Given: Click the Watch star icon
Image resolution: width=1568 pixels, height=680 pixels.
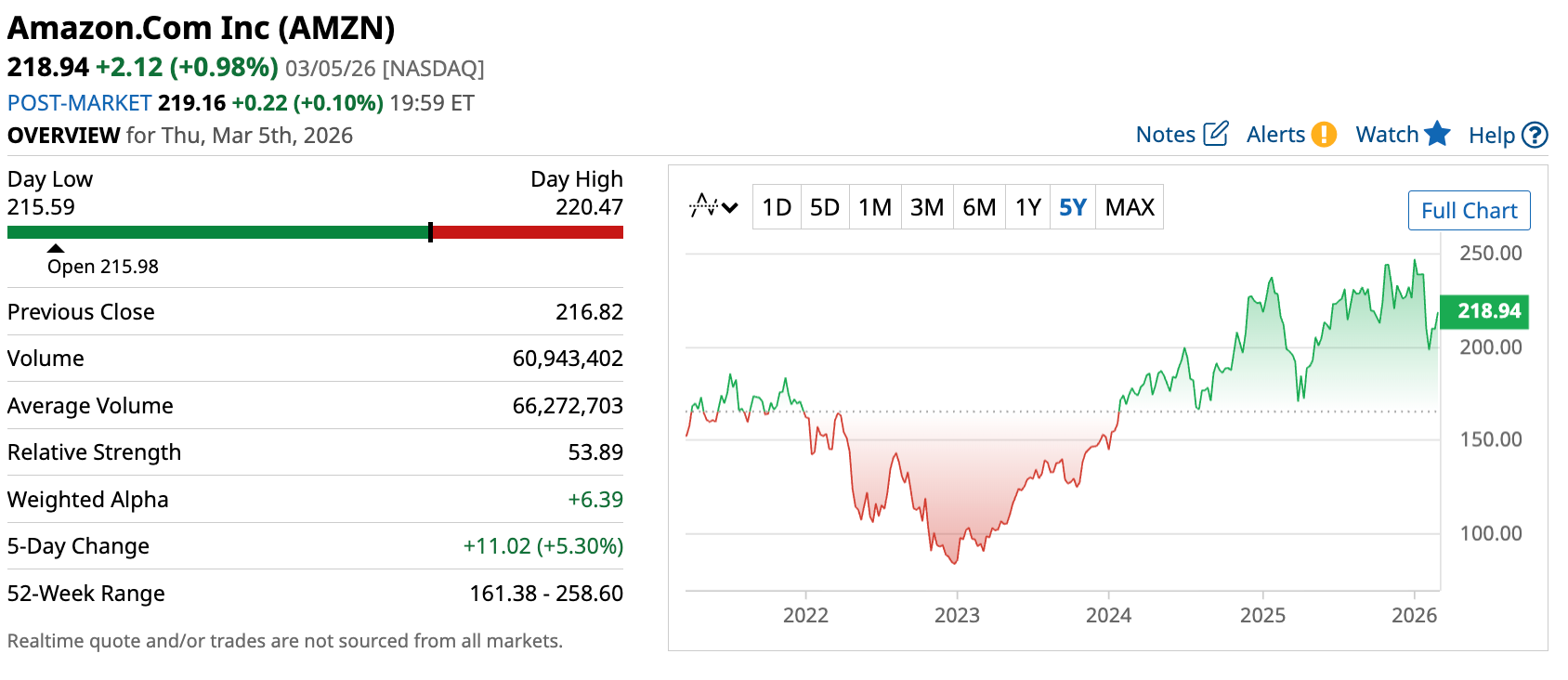Looking at the screenshot, I should pos(1437,134).
